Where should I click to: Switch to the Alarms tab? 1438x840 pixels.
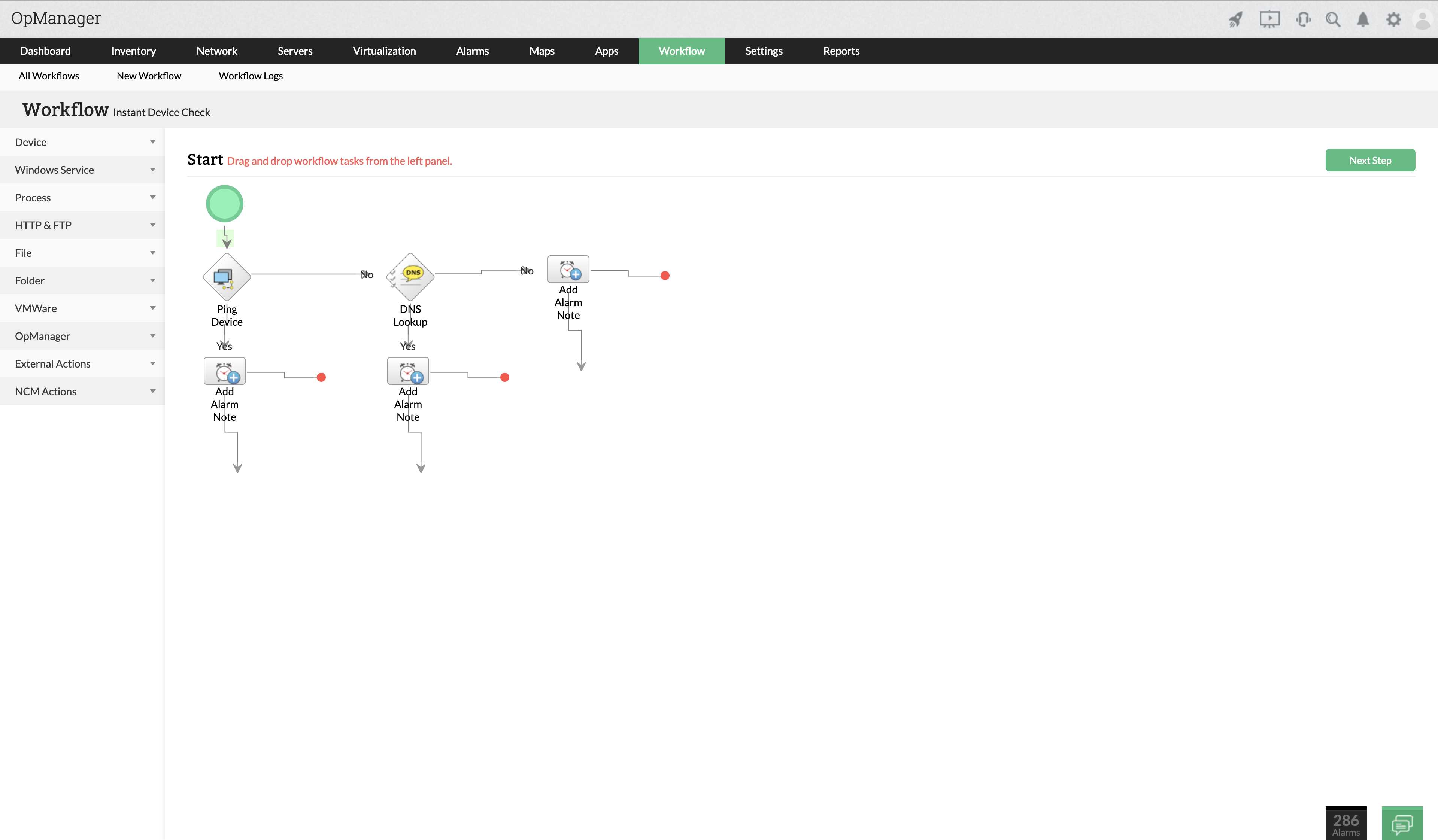click(472, 51)
